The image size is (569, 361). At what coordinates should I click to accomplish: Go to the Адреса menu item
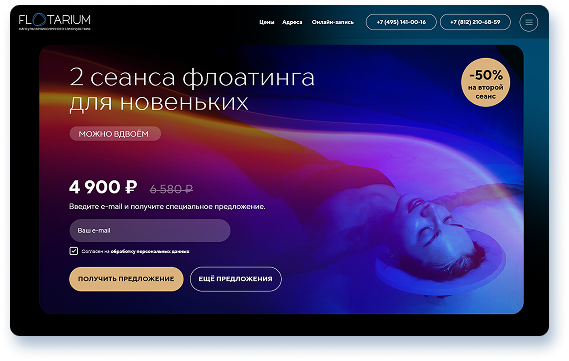tap(292, 22)
